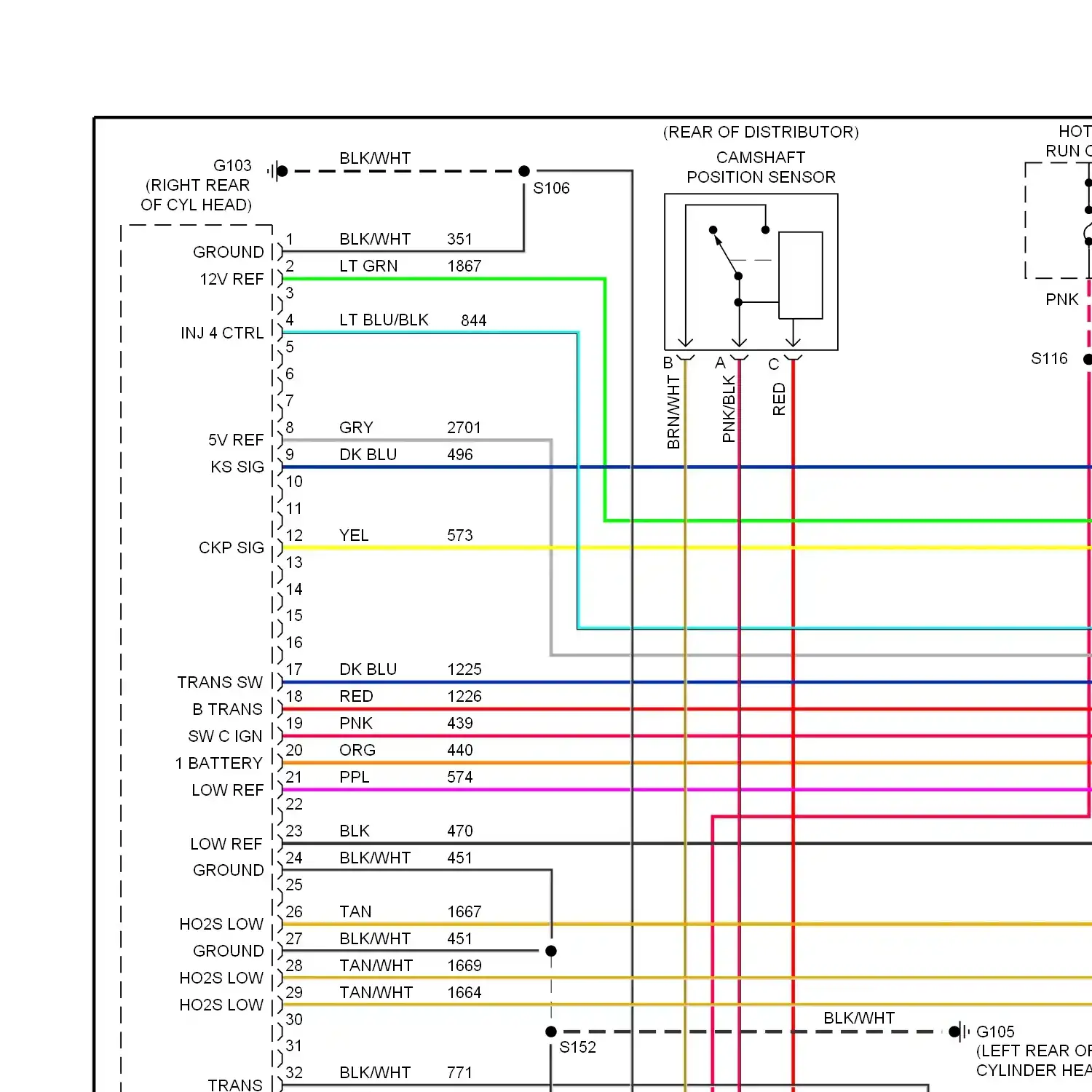The height and width of the screenshot is (1092, 1092).
Task: Click the TAN wire label on pin 26
Action: tap(355, 911)
